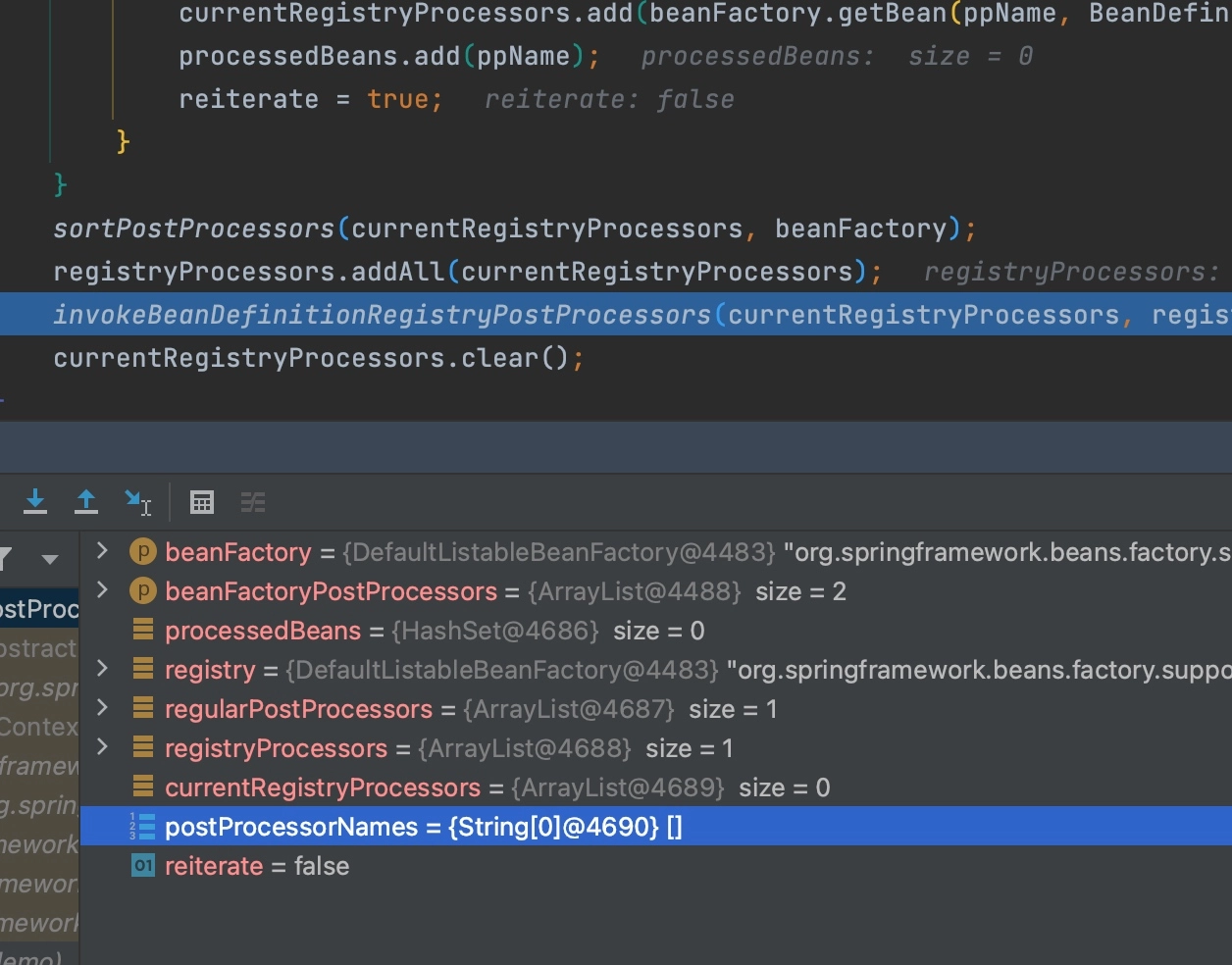Click the DefaultListableBeanFactory@4483 value of beanFactory
The height and width of the screenshot is (965, 1232).
pyautogui.click(x=559, y=552)
